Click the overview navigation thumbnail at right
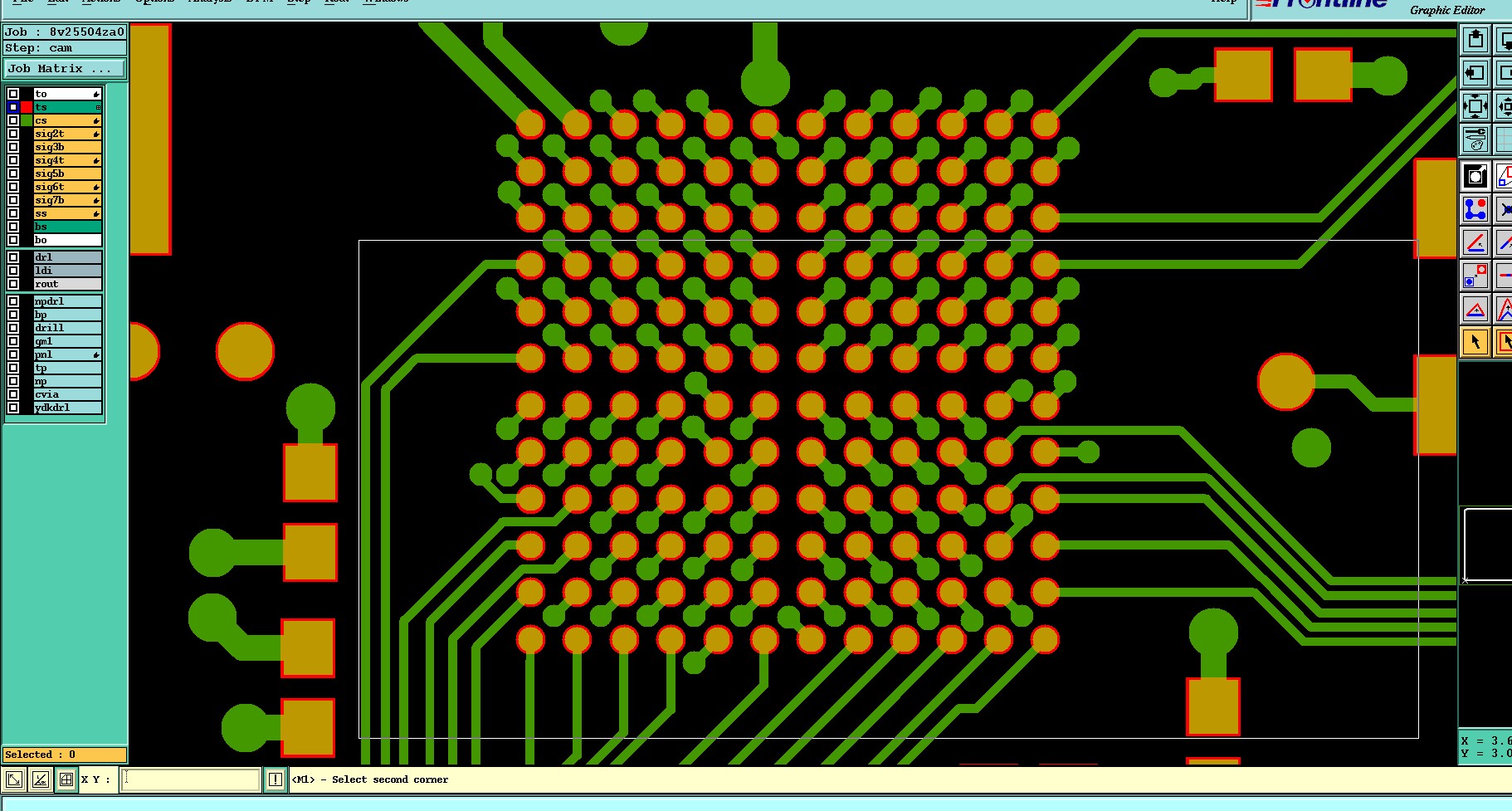The image size is (1512, 811). (x=1487, y=545)
